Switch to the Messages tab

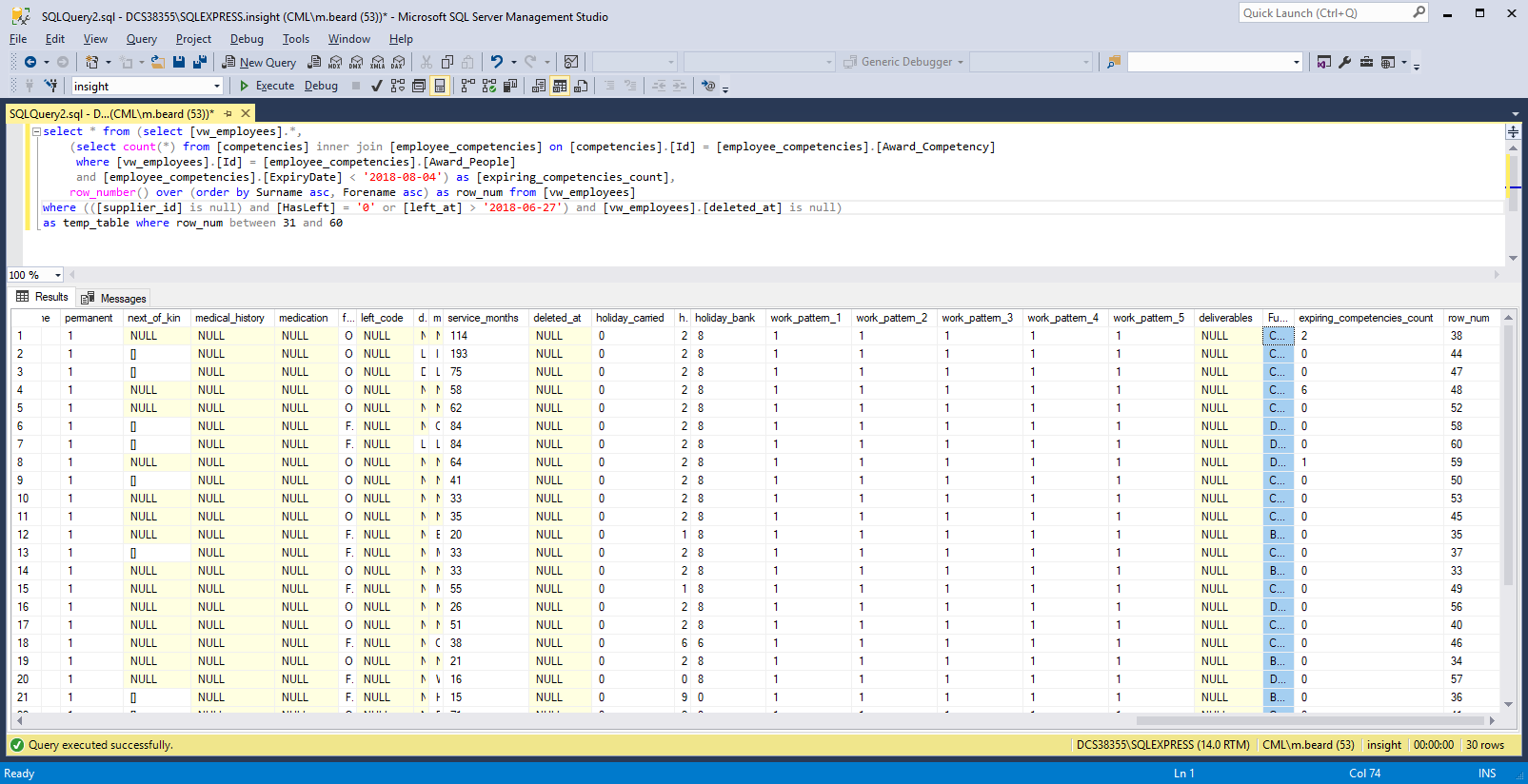(x=114, y=298)
